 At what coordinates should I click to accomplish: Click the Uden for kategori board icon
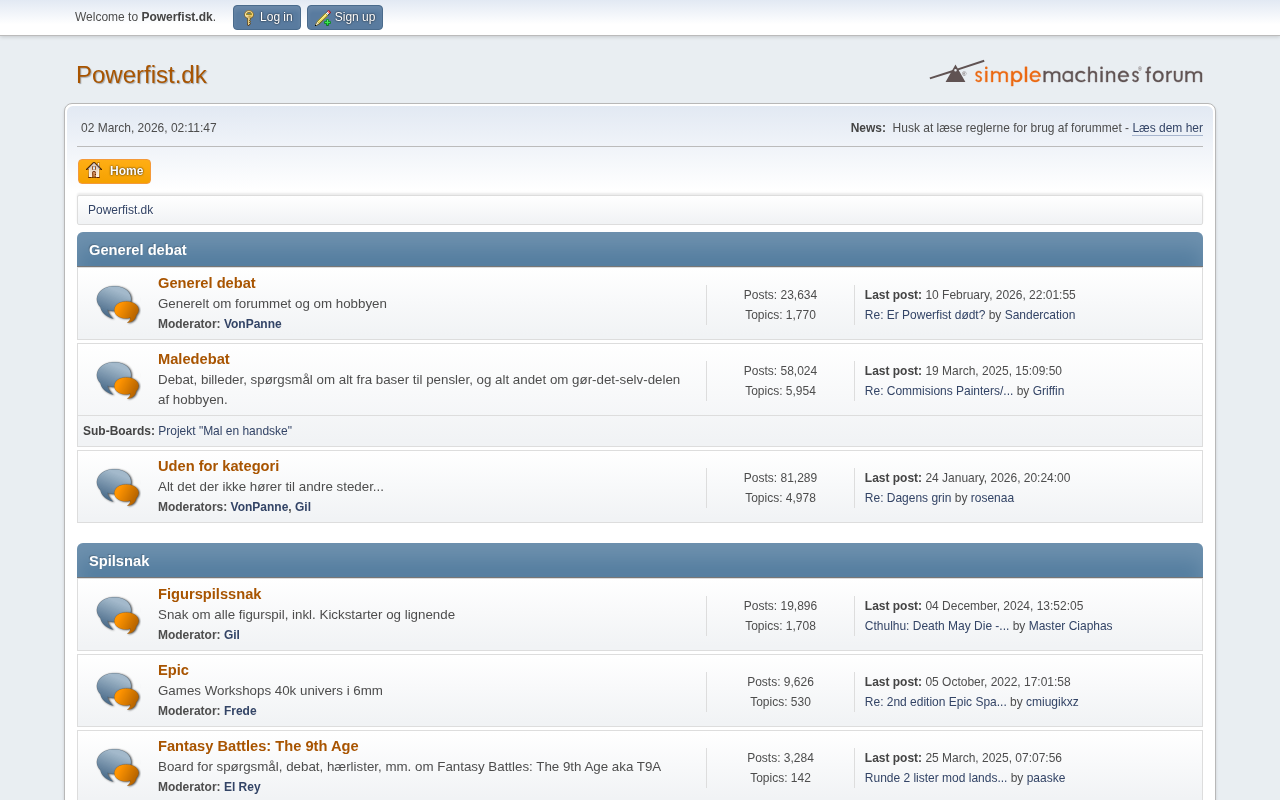(x=118, y=487)
